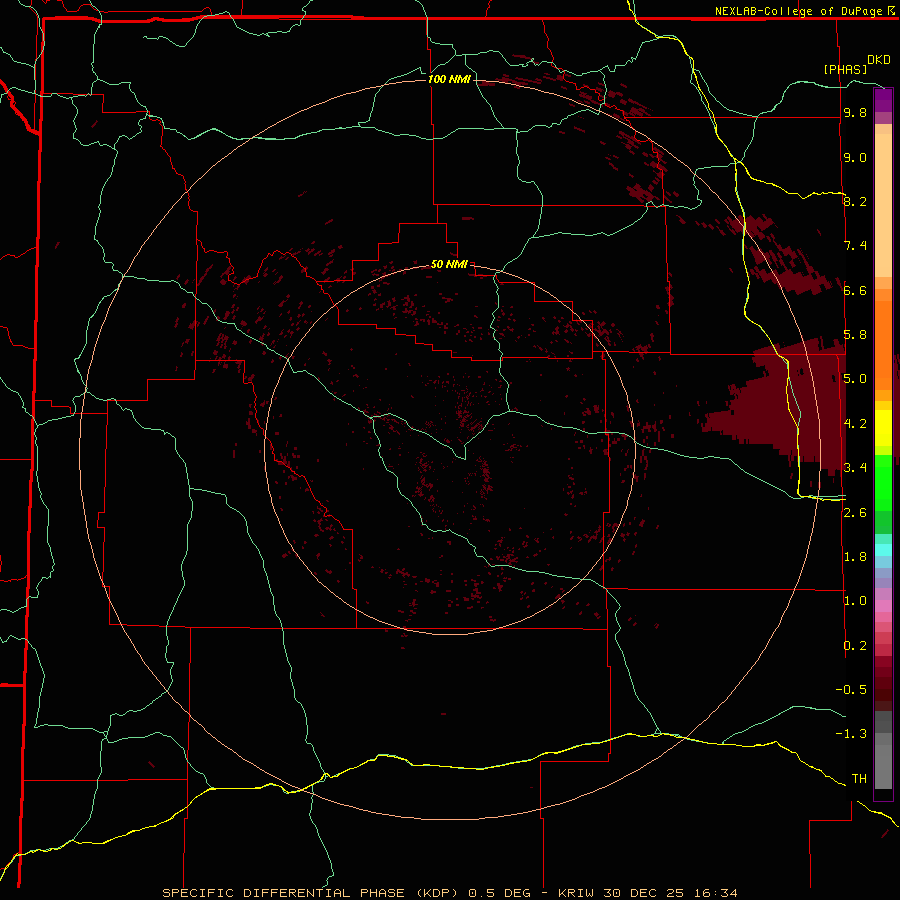Click the bright green color bar segment

click(883, 482)
